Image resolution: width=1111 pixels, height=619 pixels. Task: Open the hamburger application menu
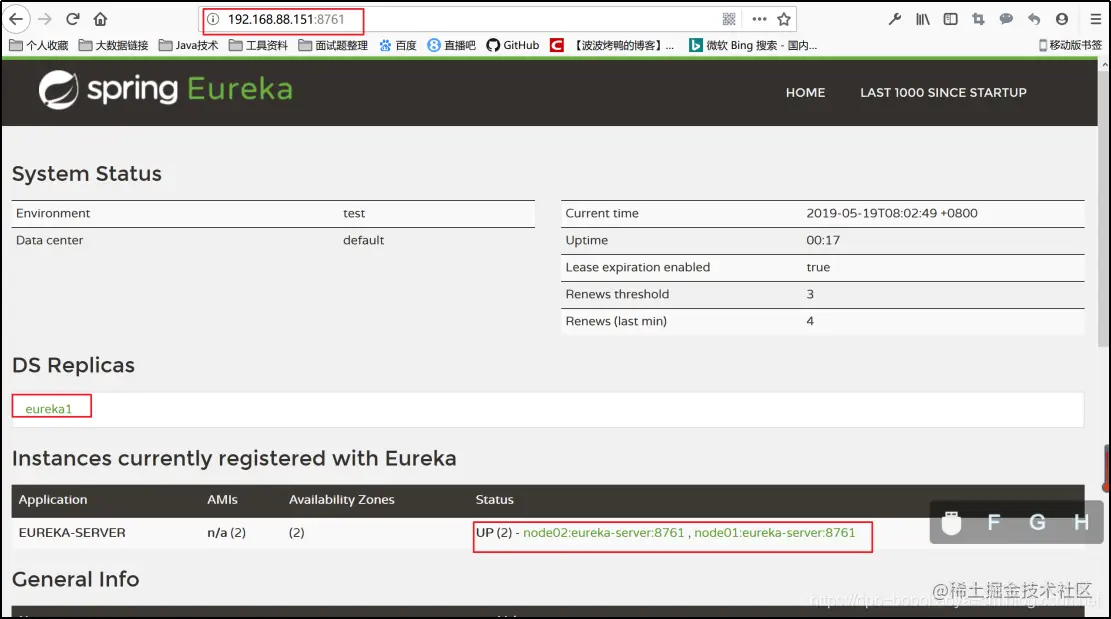tap(1095, 19)
